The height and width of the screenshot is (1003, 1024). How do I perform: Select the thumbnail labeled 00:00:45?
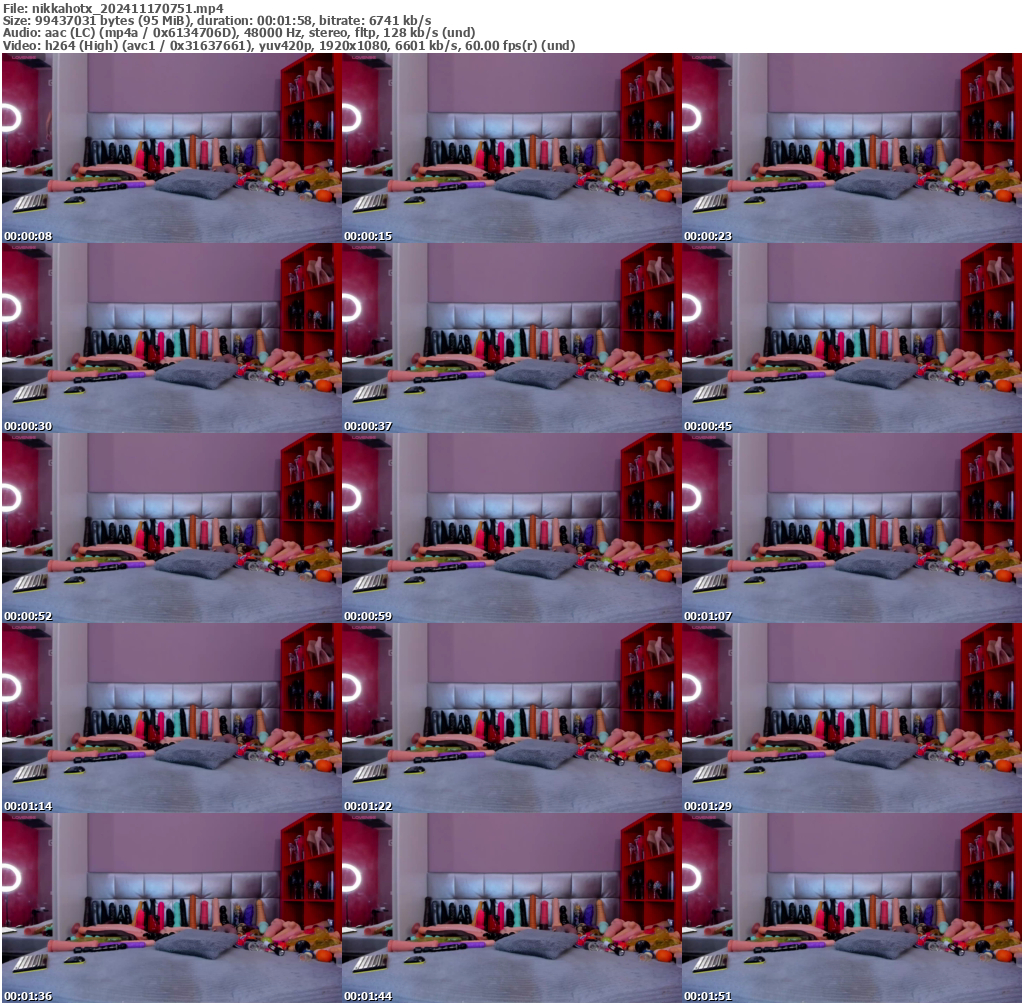click(851, 338)
